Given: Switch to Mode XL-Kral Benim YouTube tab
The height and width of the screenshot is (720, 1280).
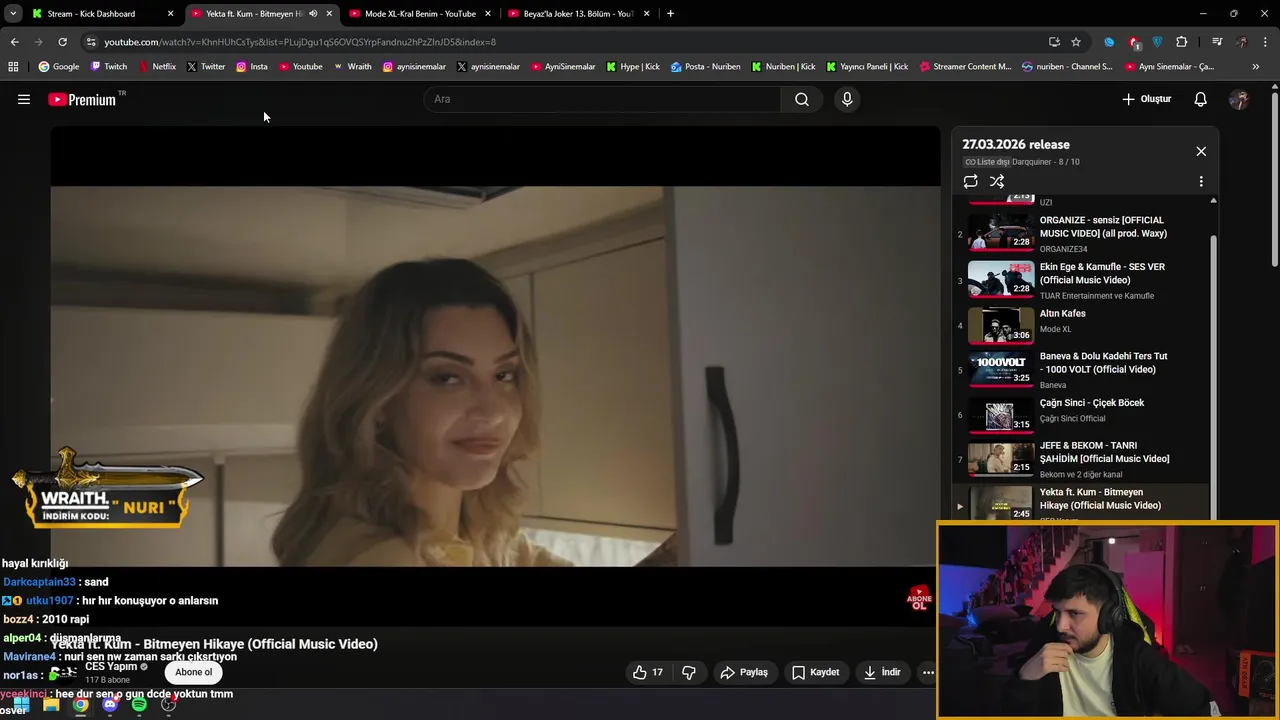Looking at the screenshot, I should 420,14.
